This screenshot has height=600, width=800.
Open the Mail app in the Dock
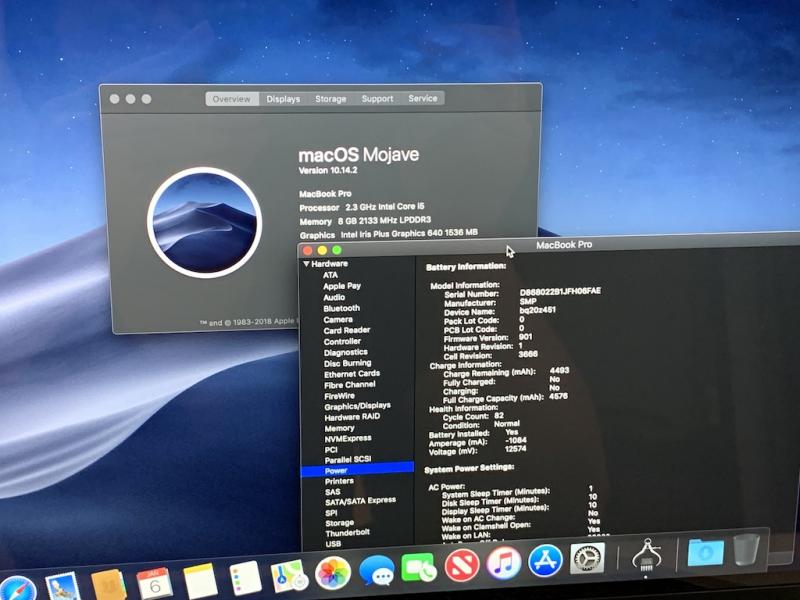pos(63,587)
